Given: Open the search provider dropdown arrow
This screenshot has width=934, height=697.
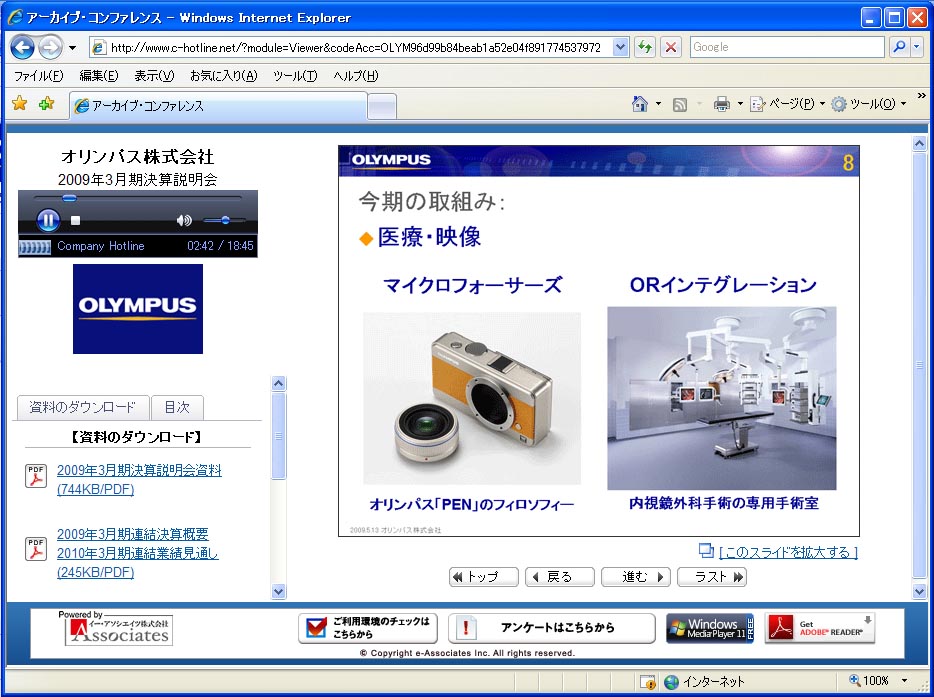Looking at the screenshot, I should (x=918, y=47).
